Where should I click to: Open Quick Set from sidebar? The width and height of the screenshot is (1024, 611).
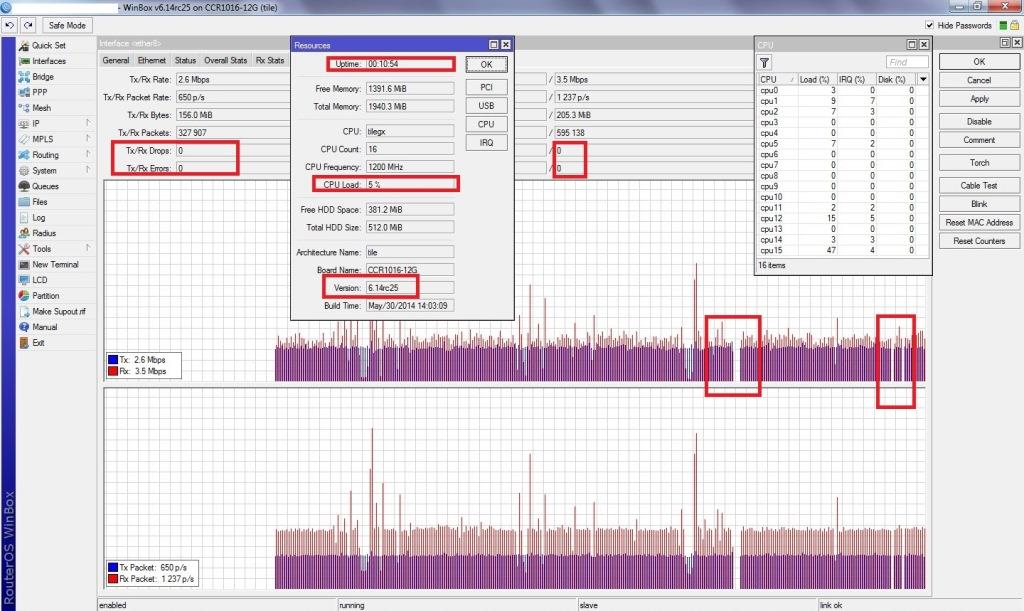tap(49, 46)
